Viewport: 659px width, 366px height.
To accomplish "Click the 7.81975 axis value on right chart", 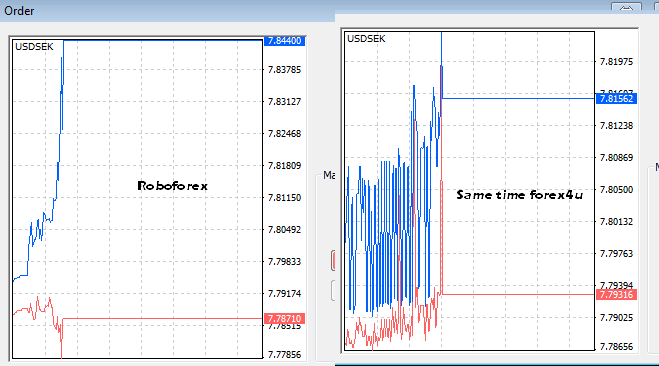I will [616, 62].
